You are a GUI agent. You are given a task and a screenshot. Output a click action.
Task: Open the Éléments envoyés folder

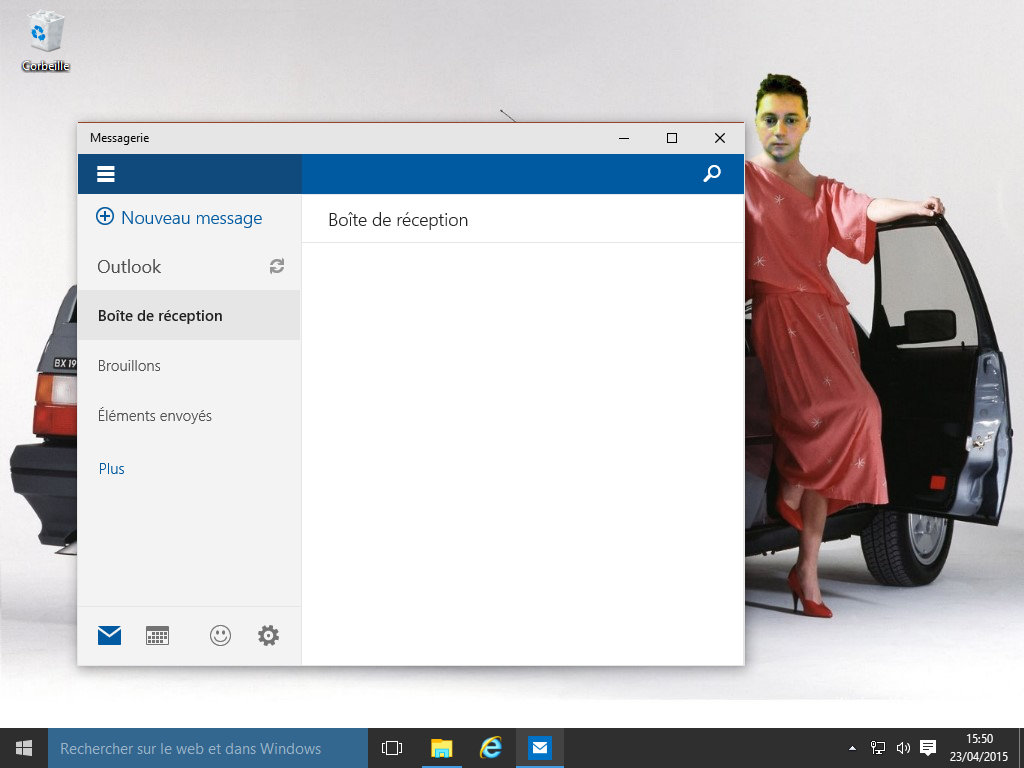click(155, 416)
